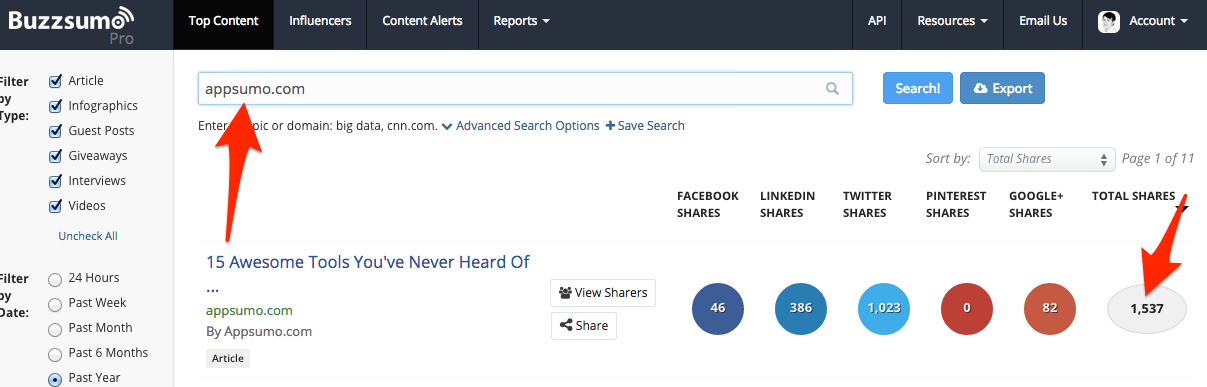Screen dimensions: 1207x387
Task: Click the 'By Appsumo.com' author text
Action: point(259,331)
